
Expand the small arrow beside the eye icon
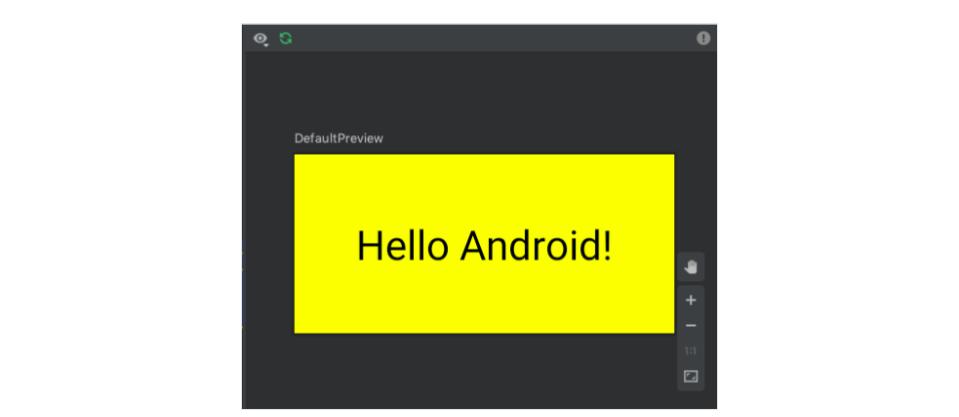(266, 43)
